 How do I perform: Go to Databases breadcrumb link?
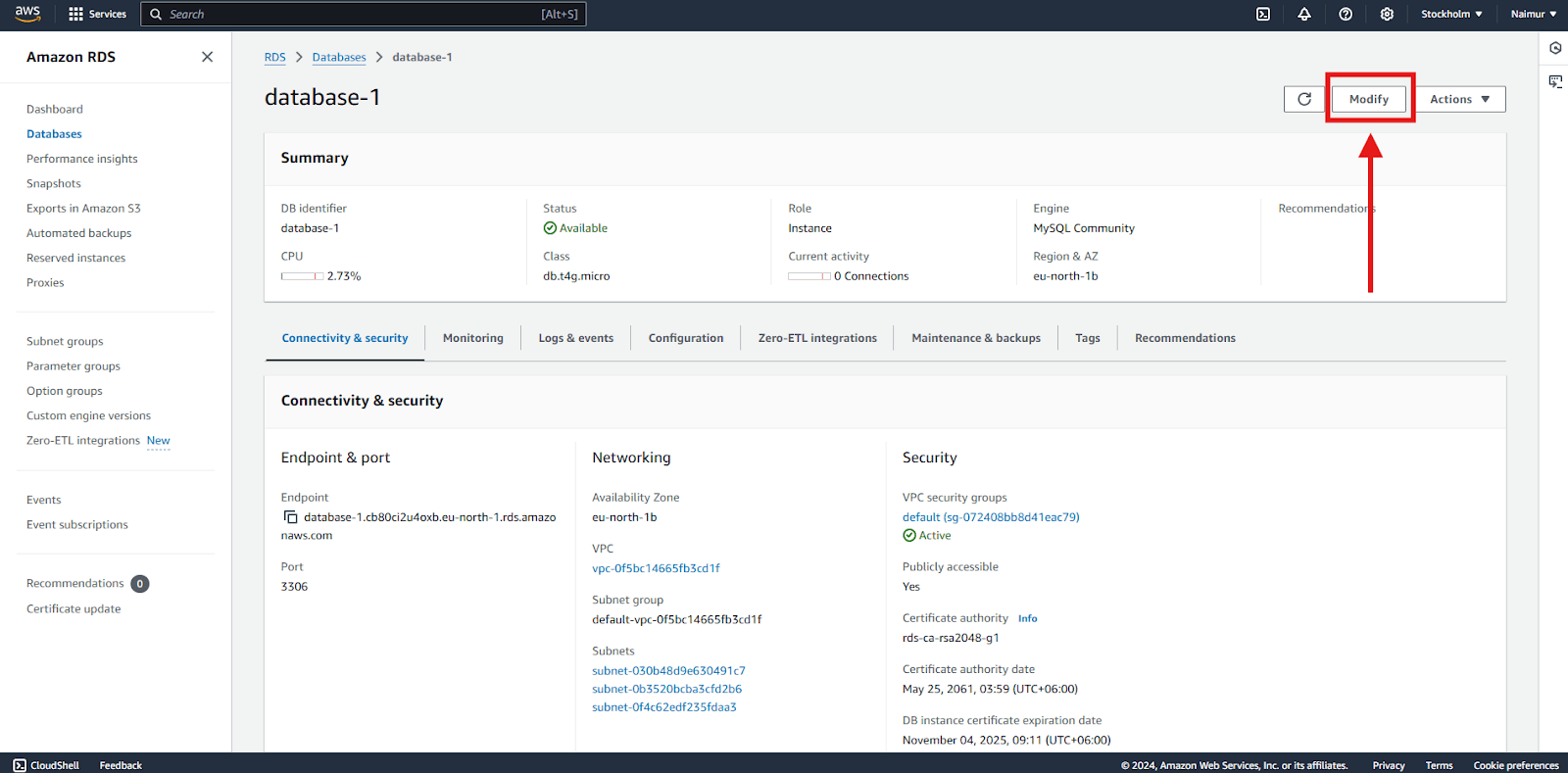click(x=339, y=57)
